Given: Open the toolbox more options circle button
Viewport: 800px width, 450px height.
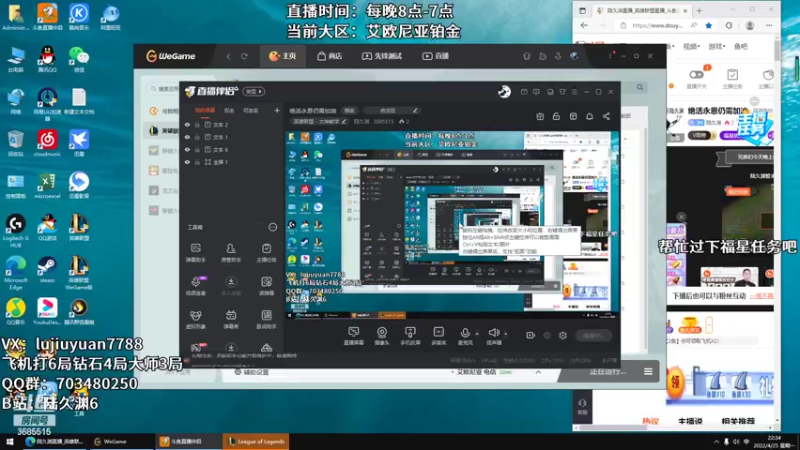Looking at the screenshot, I should tap(273, 227).
